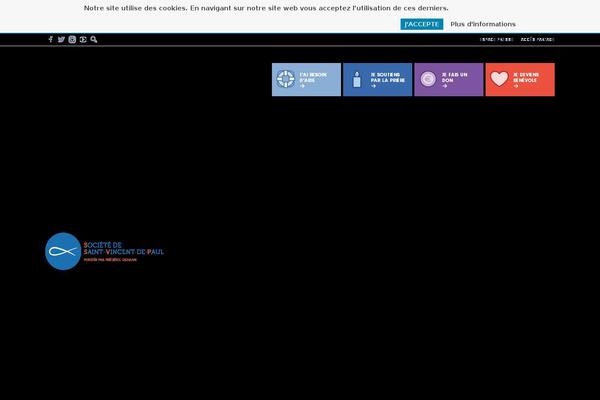Viewport: 600px width, 400px height.
Task: Open the Accès link in top-right header
Action: 537,39
